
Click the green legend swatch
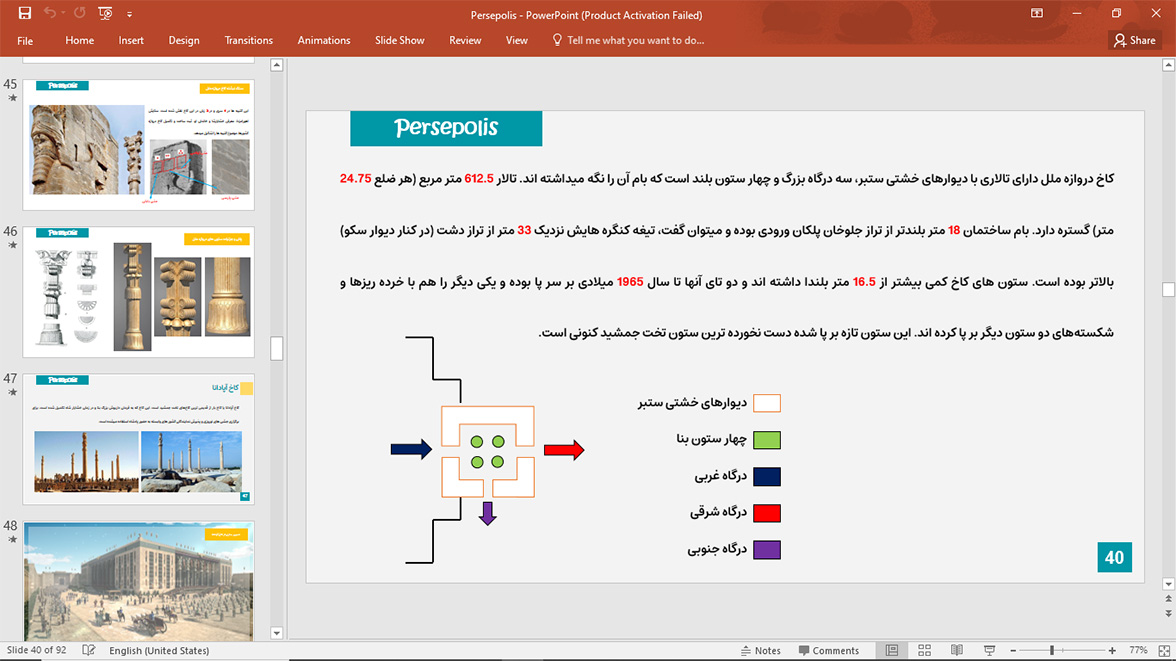[x=766, y=440]
